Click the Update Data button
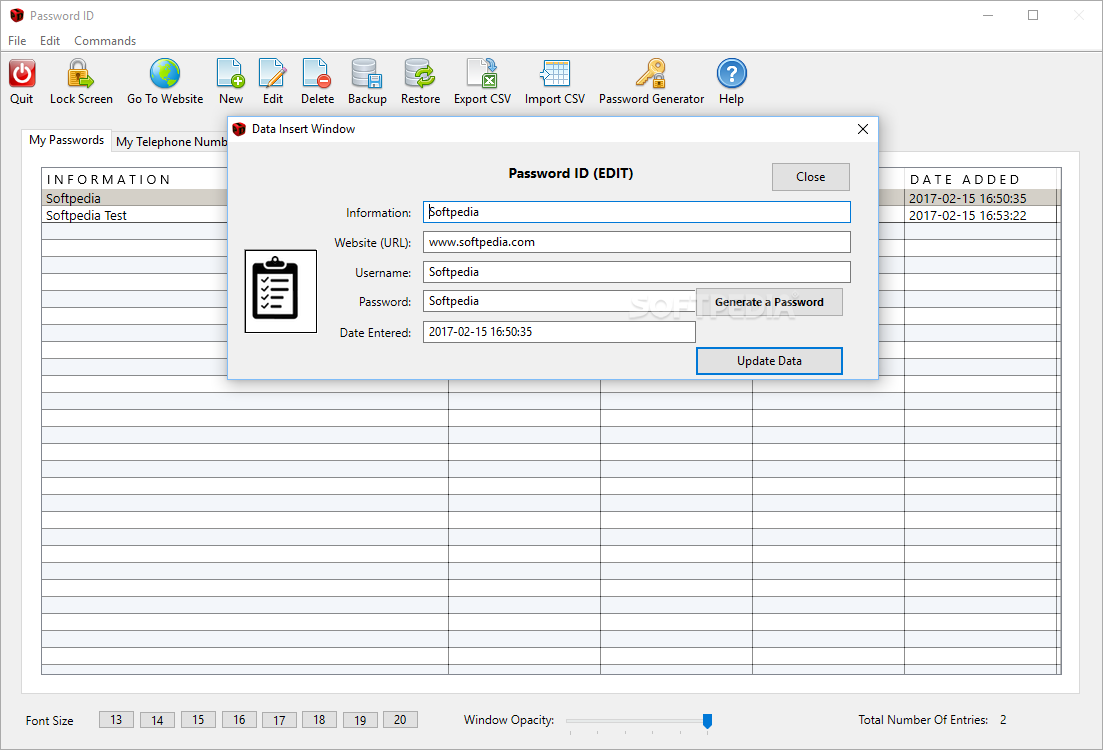1103x750 pixels. click(769, 361)
